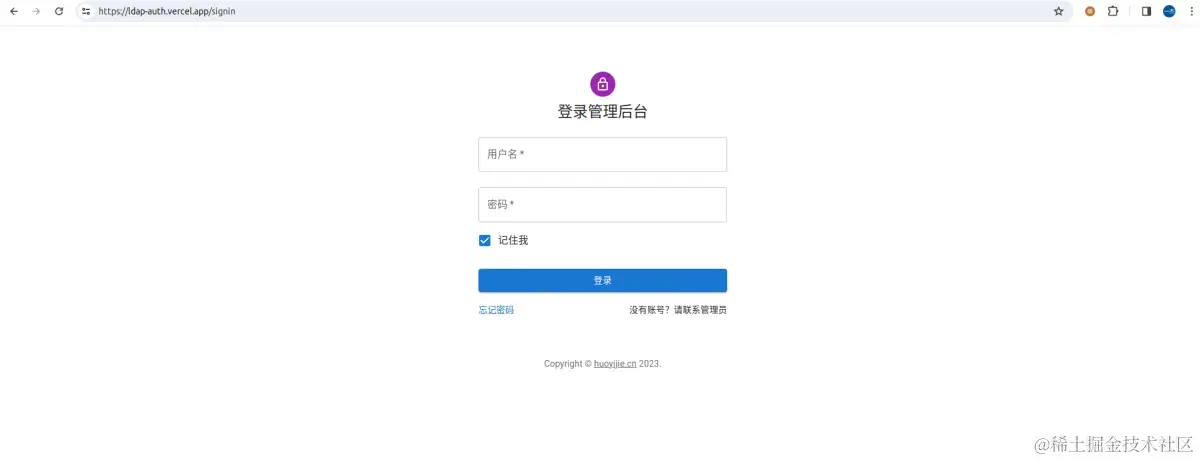This screenshot has width=1200, height=461.
Task: Open the 忘记密码 link
Action: tap(496, 310)
